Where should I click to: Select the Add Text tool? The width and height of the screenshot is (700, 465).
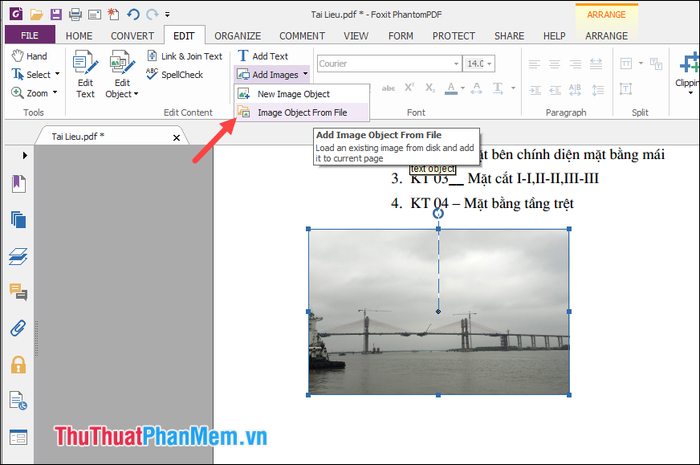263,56
